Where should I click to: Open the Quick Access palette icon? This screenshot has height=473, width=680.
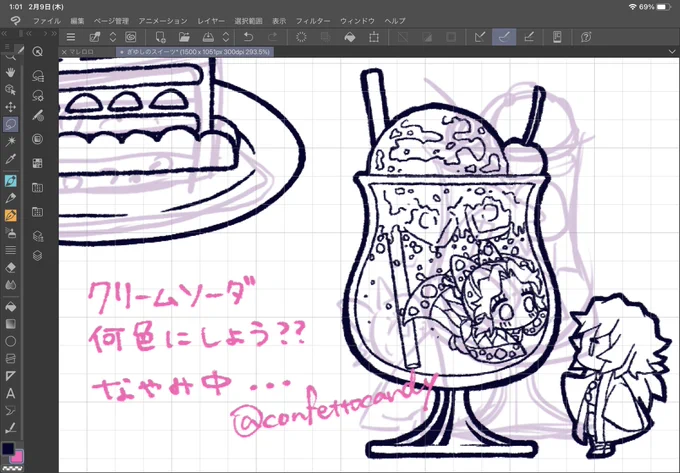pyautogui.click(x=38, y=52)
